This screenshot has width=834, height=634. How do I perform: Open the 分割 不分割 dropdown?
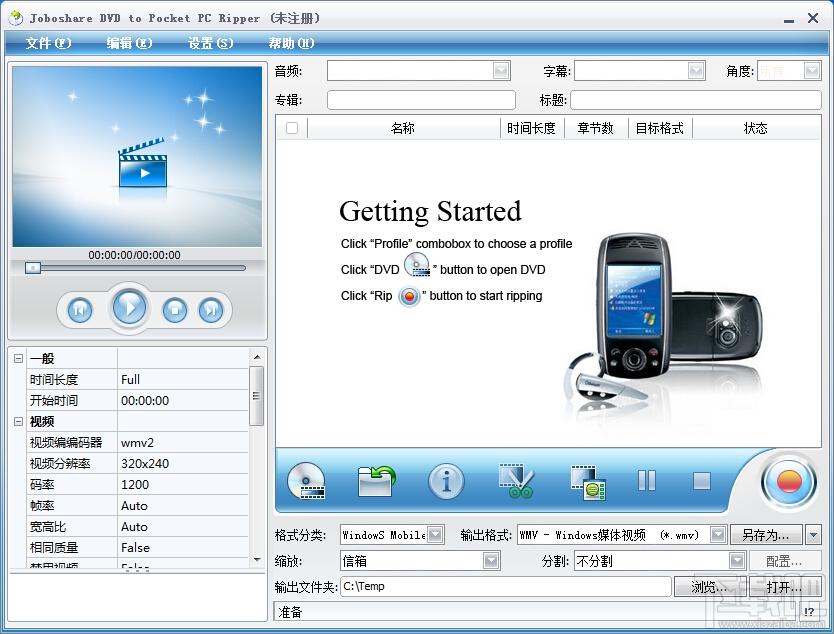[737, 561]
